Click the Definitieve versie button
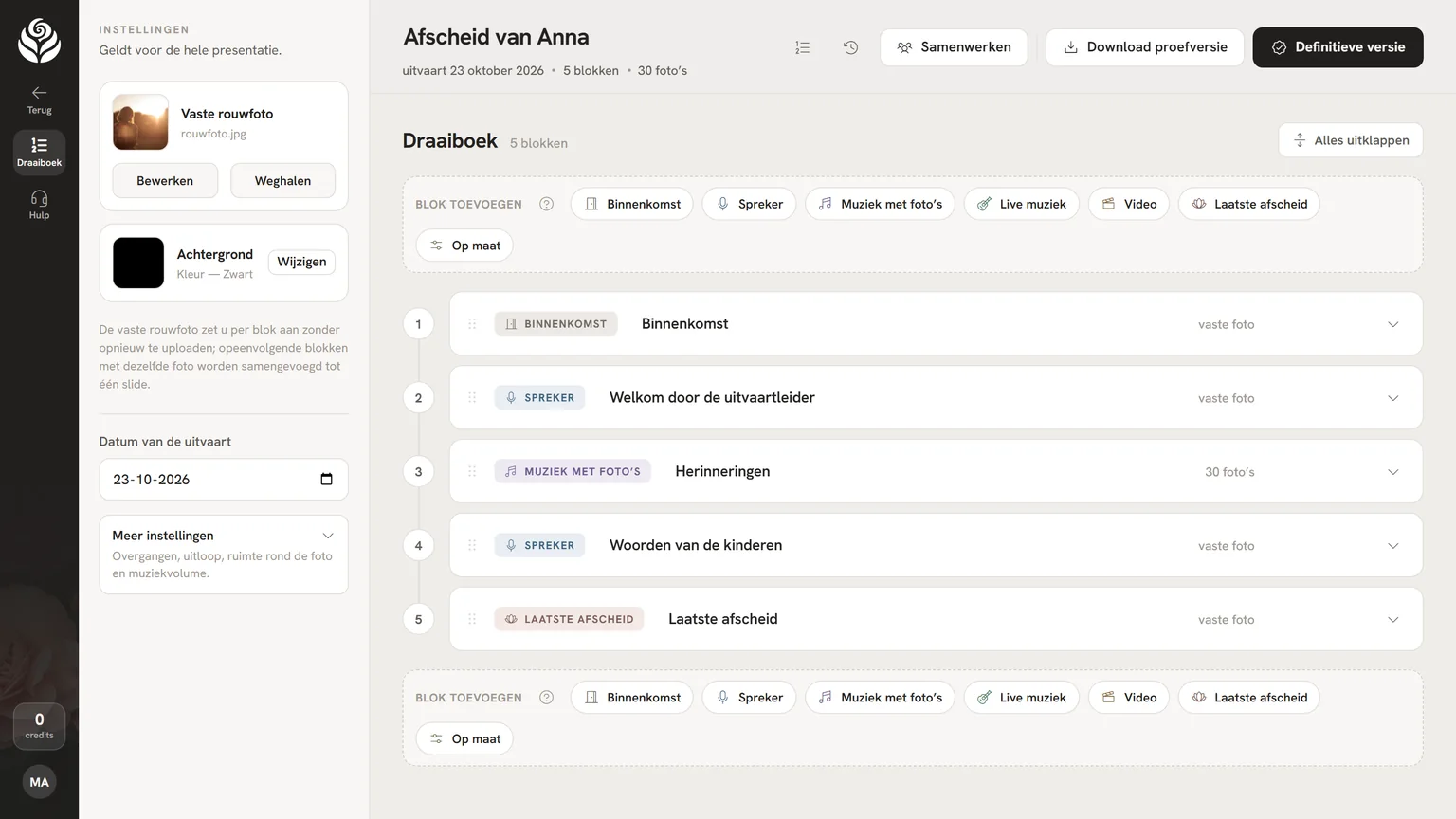Viewport: 1456px width, 819px height. pos(1338,47)
